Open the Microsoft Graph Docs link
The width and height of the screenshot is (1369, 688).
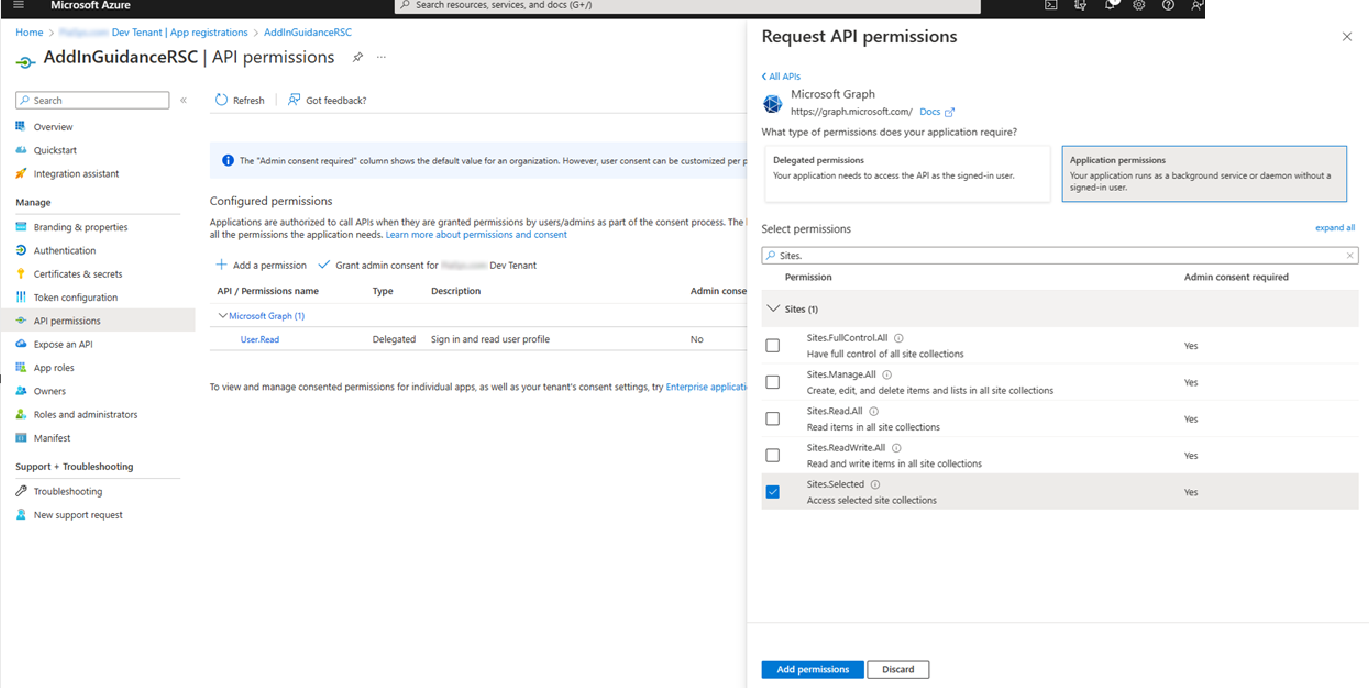coord(936,112)
